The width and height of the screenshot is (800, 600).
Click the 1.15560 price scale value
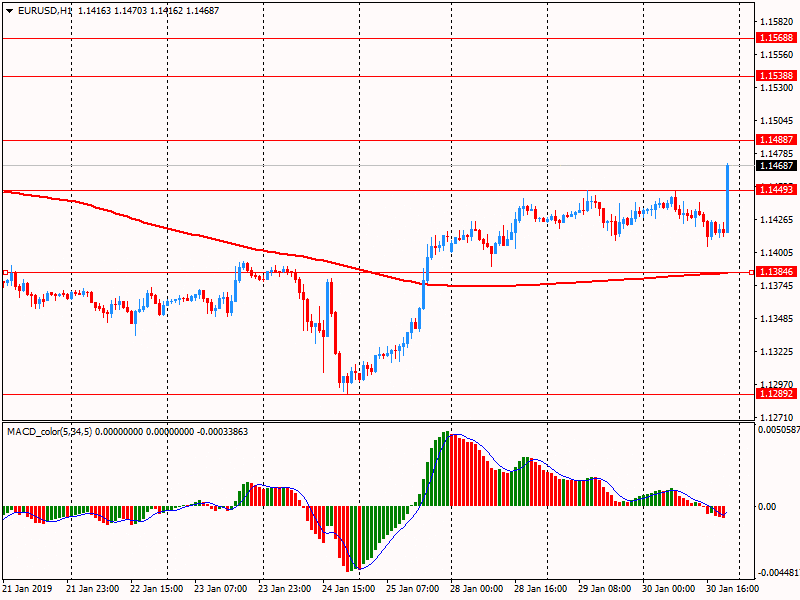point(777,55)
